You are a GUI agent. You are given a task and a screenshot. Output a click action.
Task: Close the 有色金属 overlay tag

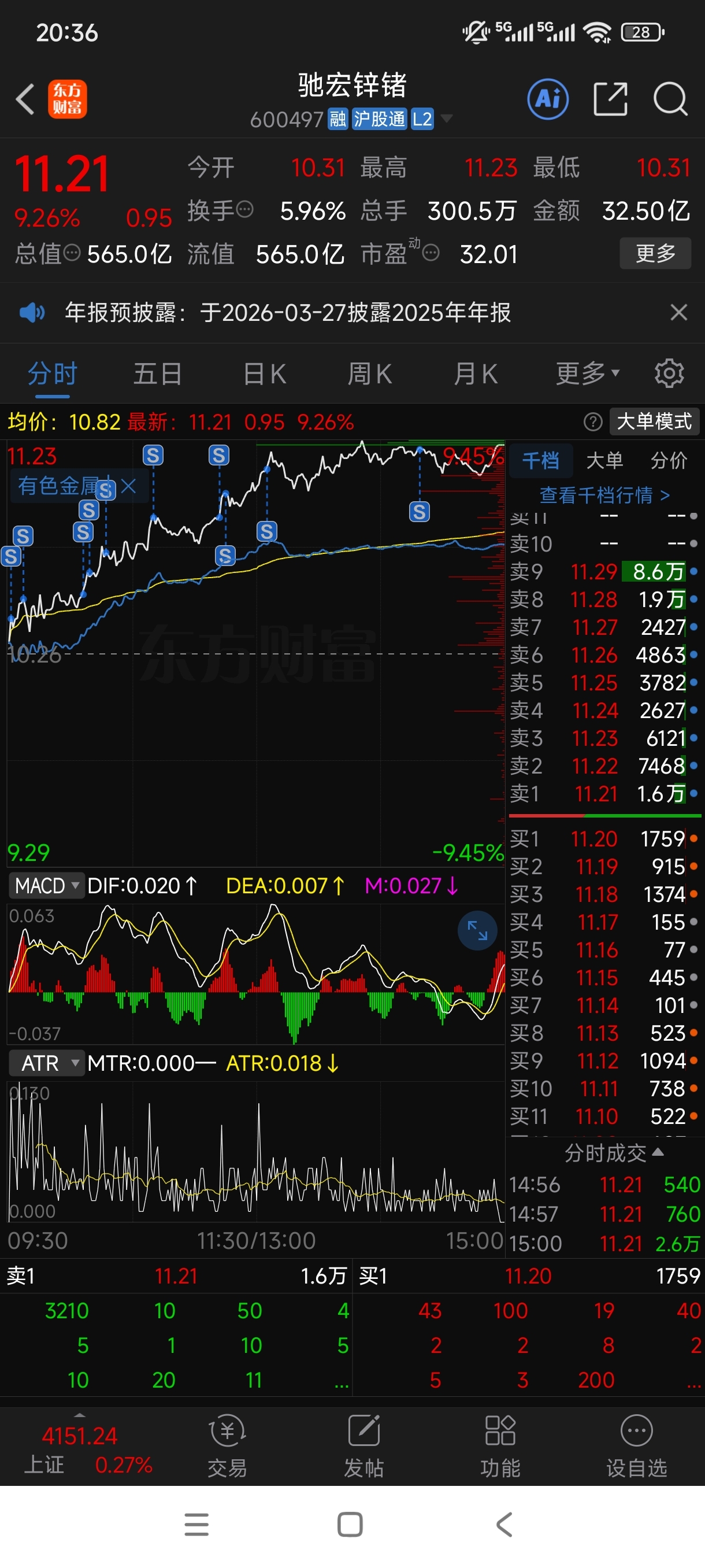[128, 486]
